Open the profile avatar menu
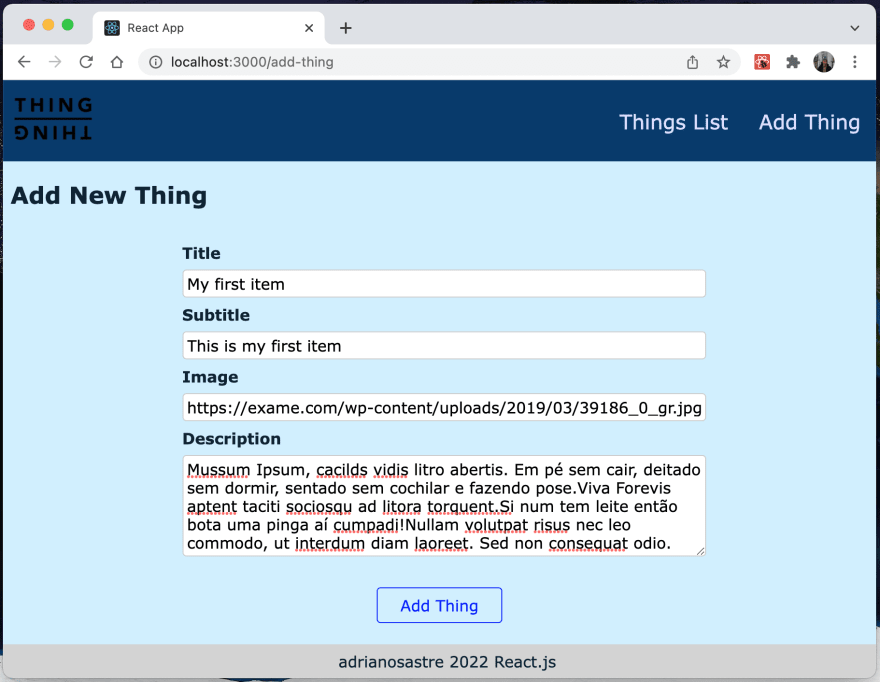 tap(824, 62)
